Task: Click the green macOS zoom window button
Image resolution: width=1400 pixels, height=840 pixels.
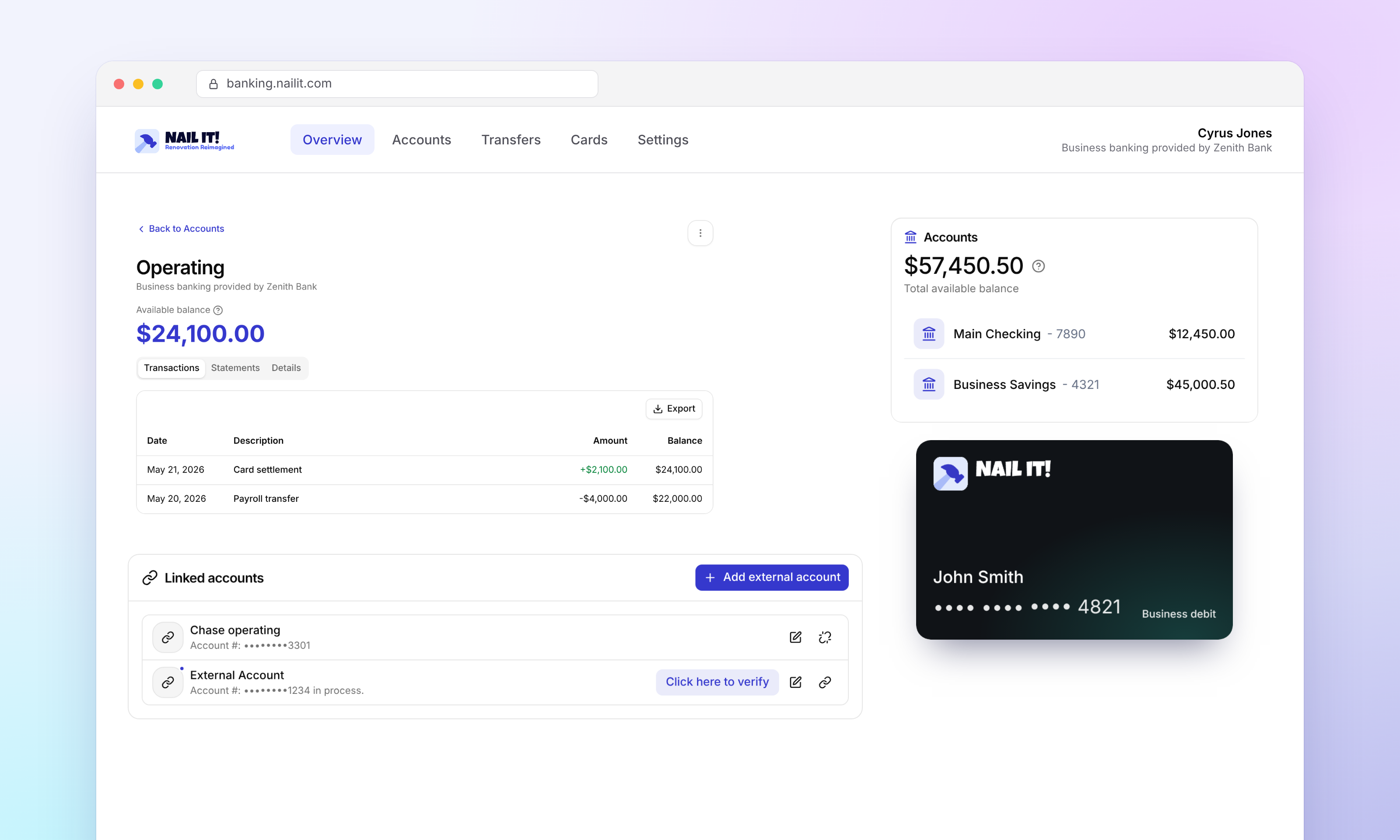Action: click(x=157, y=84)
